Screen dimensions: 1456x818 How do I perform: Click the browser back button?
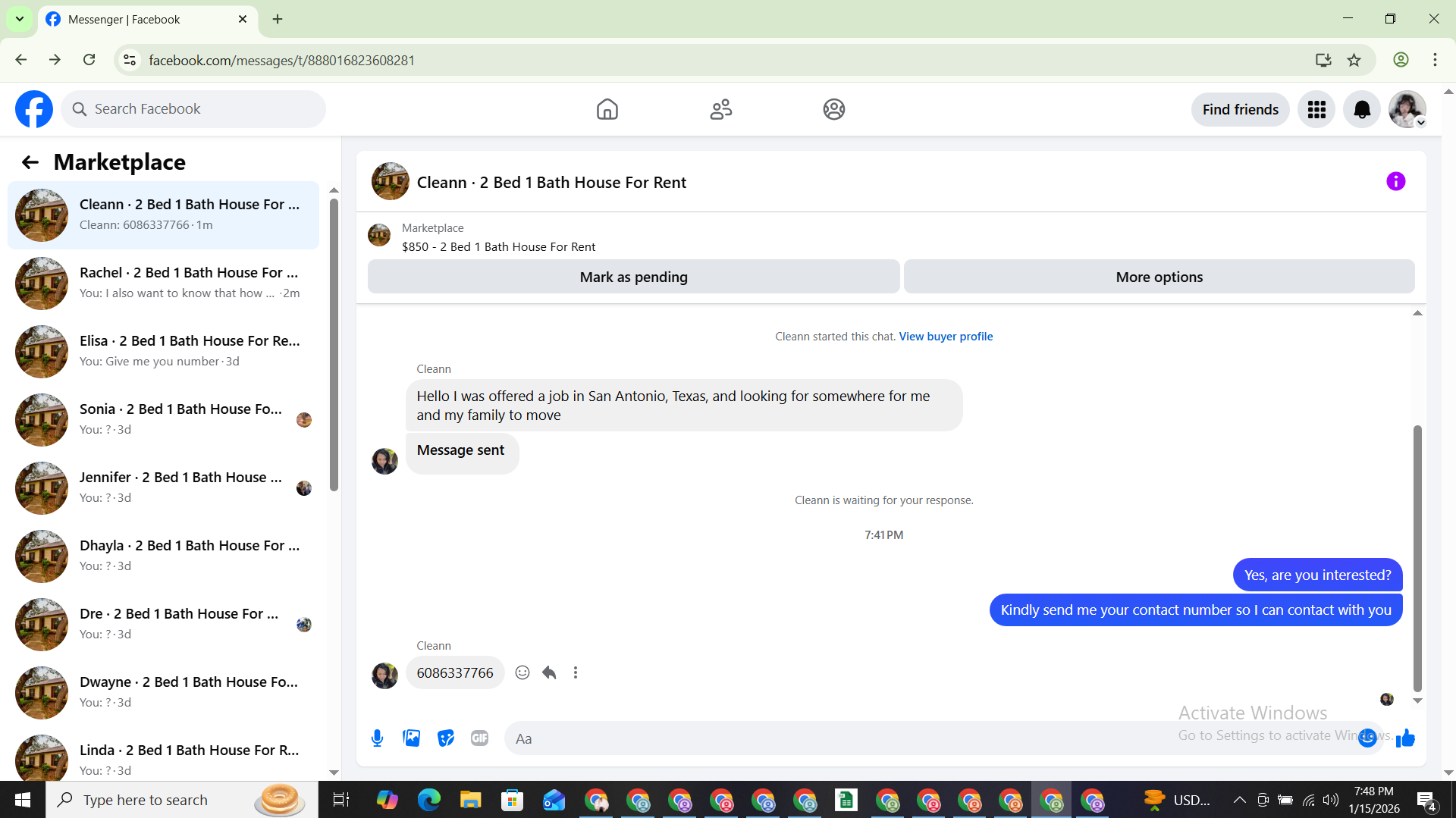click(x=21, y=60)
